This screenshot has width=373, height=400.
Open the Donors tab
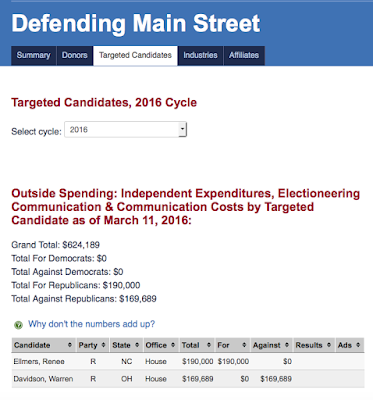pyautogui.click(x=75, y=55)
